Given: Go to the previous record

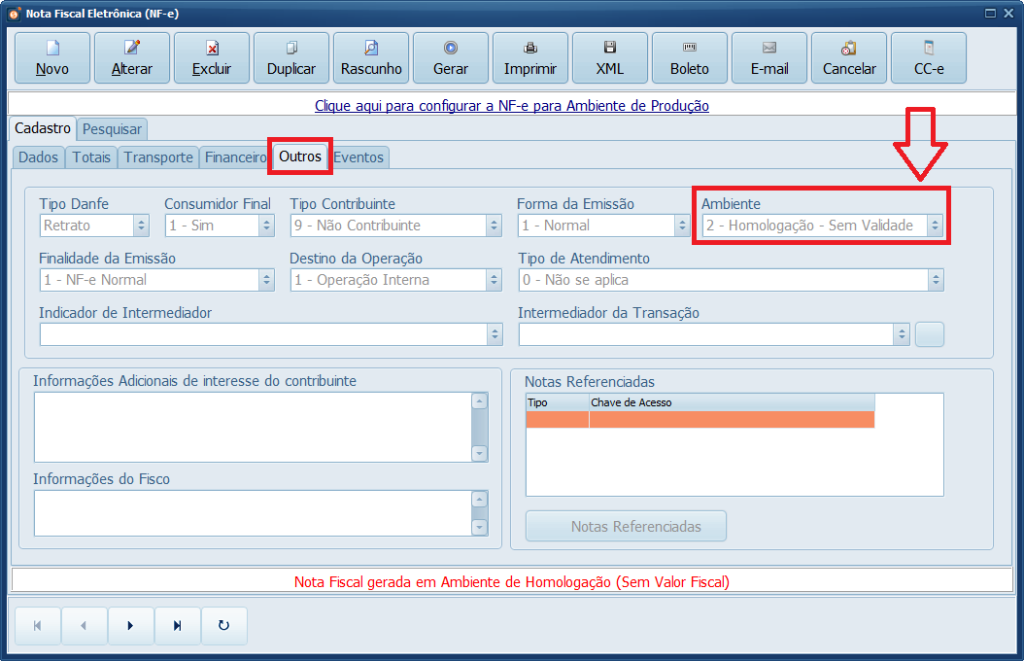Looking at the screenshot, I should (84, 626).
